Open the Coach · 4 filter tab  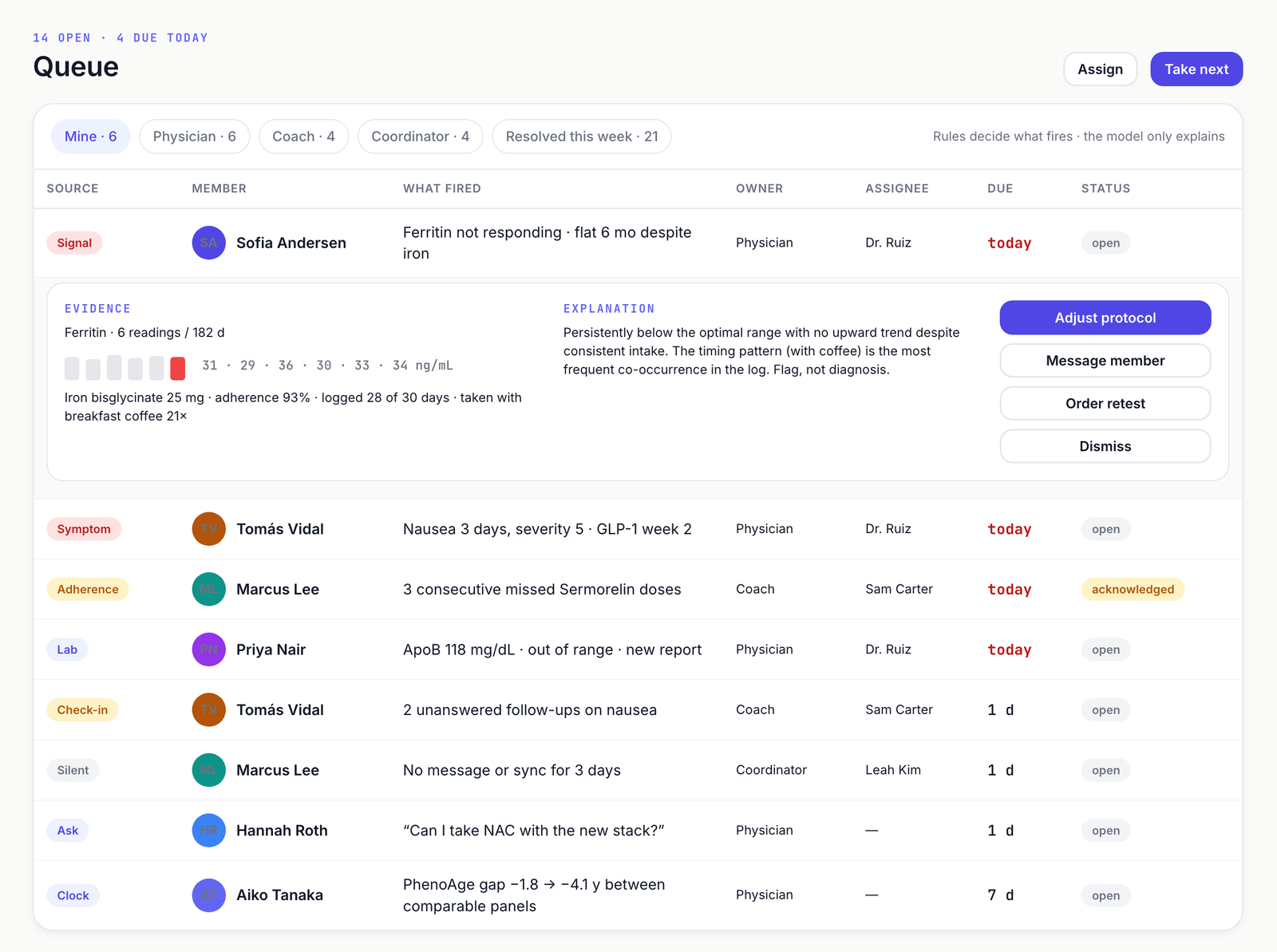click(x=303, y=136)
